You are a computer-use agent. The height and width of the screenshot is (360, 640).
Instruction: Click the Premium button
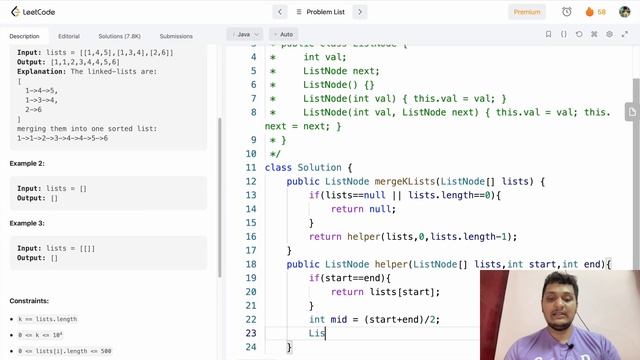pos(527,12)
